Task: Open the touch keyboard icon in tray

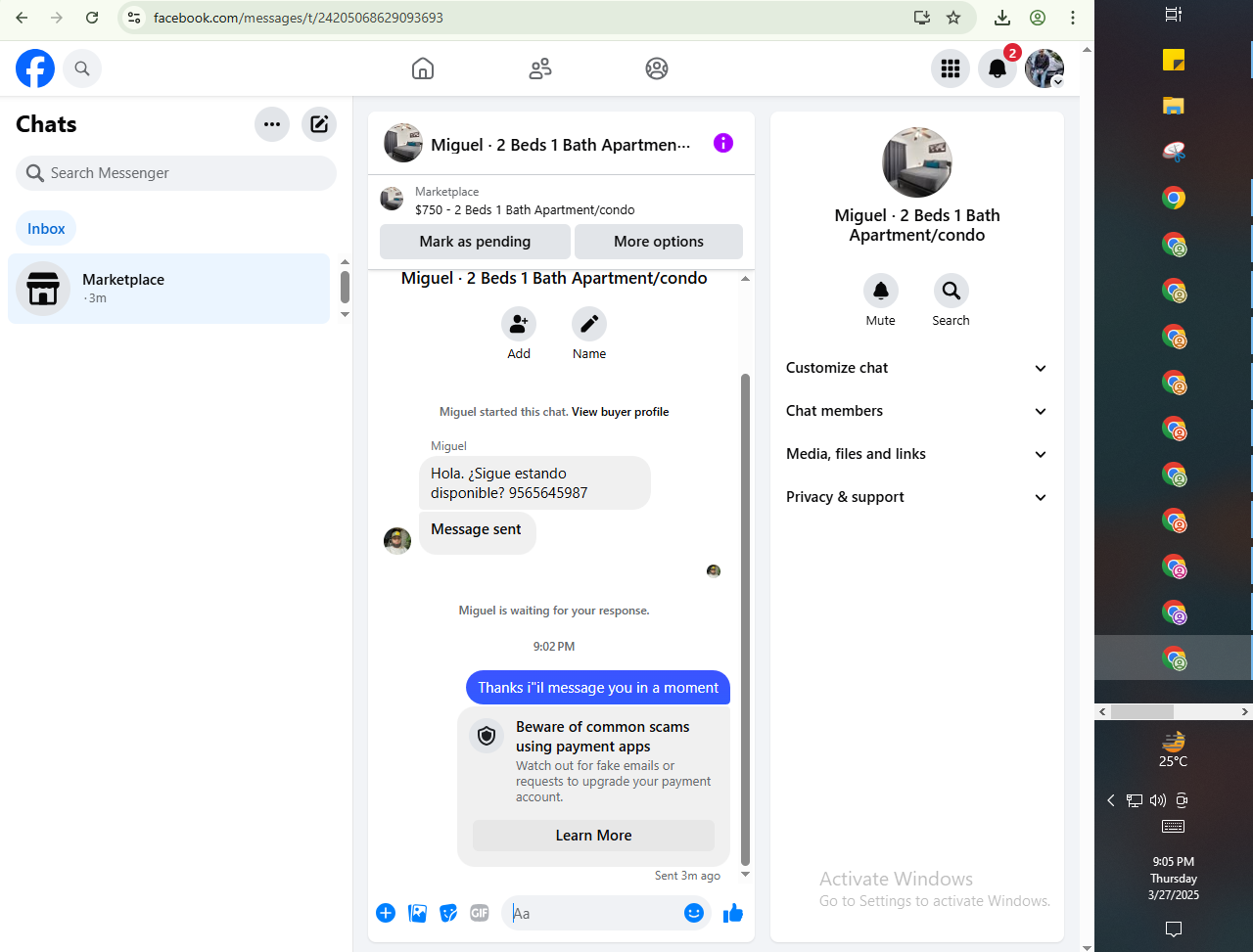Action: tap(1173, 827)
